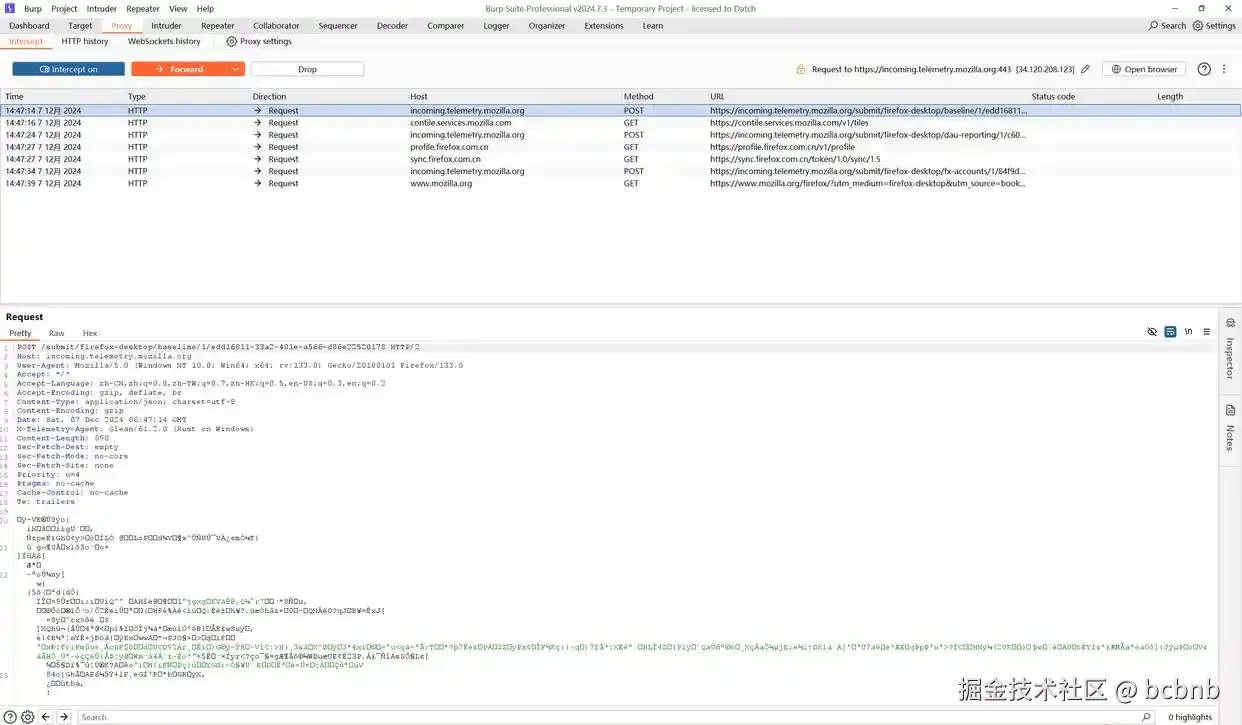
Task: Switch to the Target tab
Action: point(80,26)
